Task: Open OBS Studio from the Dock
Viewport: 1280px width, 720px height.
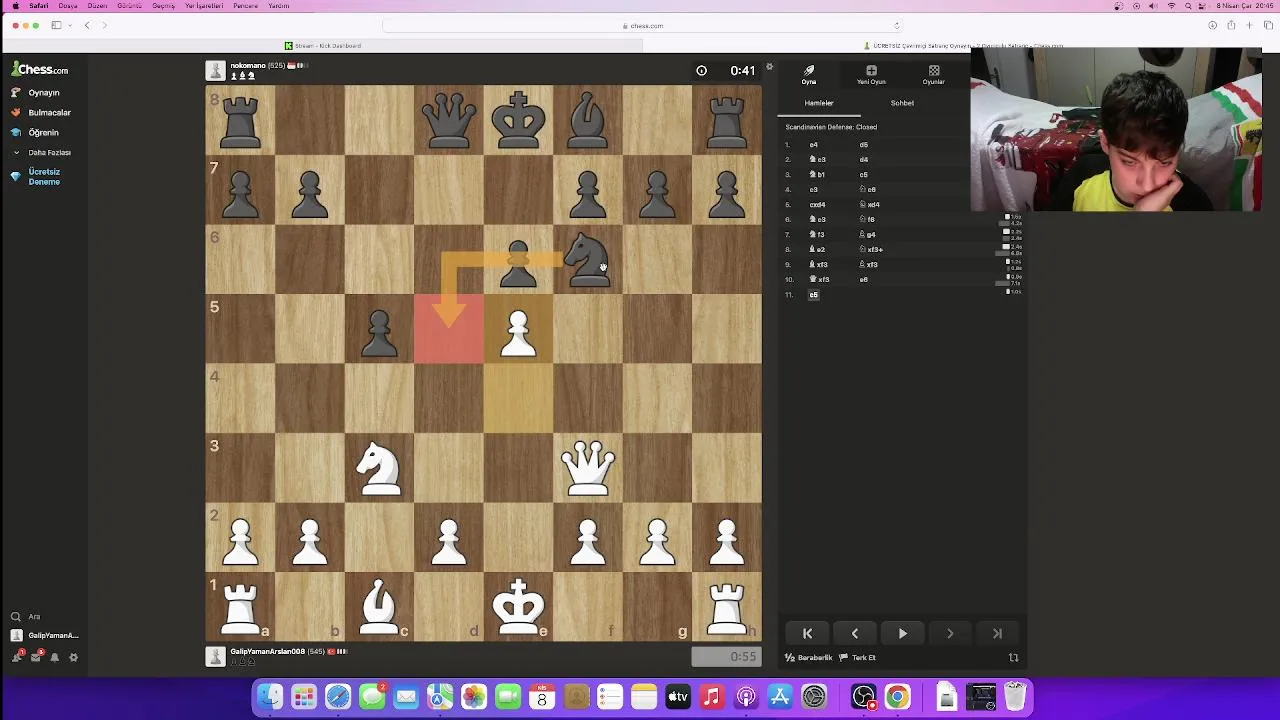Action: pyautogui.click(x=864, y=697)
